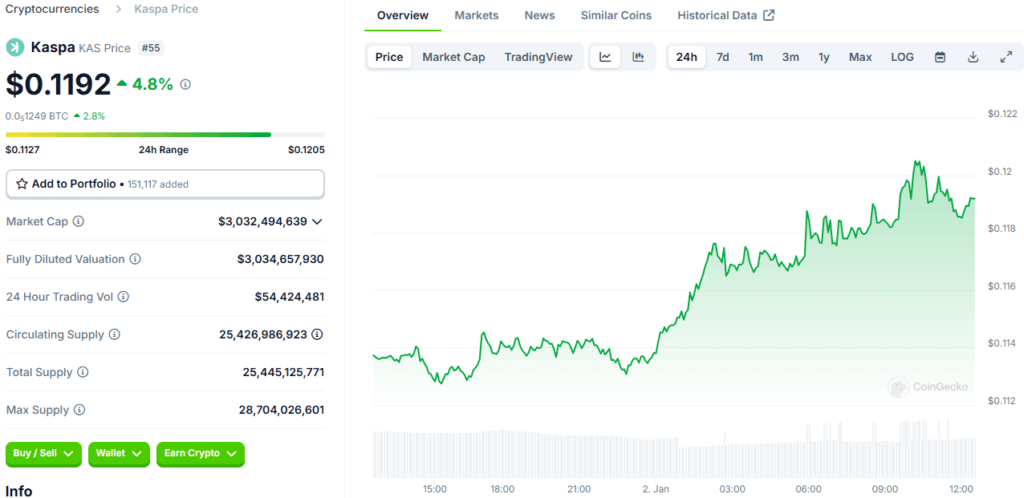This screenshot has height=498, width=1024.
Task: Open the Buy / Sell dropdown
Action: point(43,454)
